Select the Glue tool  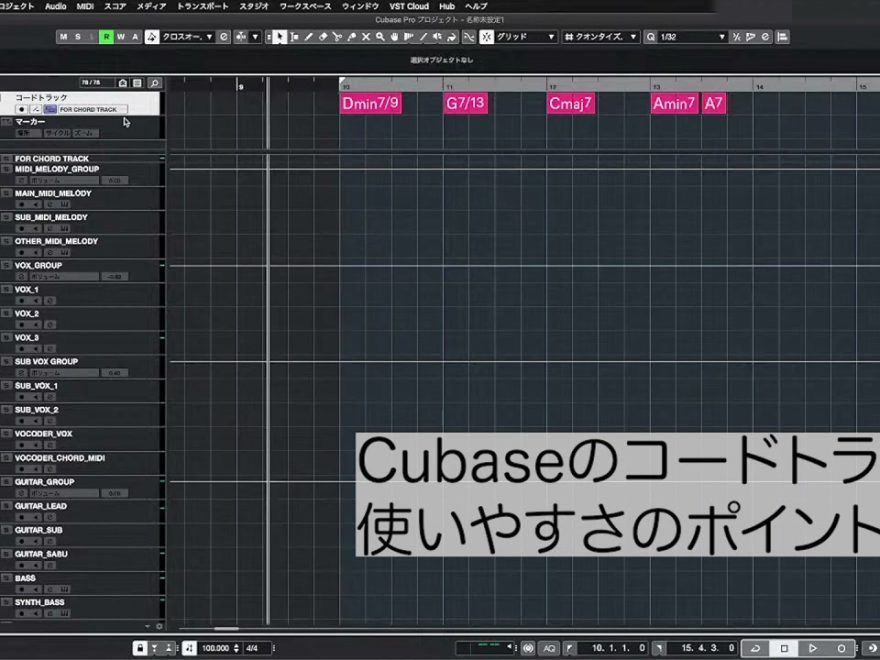(x=351, y=37)
